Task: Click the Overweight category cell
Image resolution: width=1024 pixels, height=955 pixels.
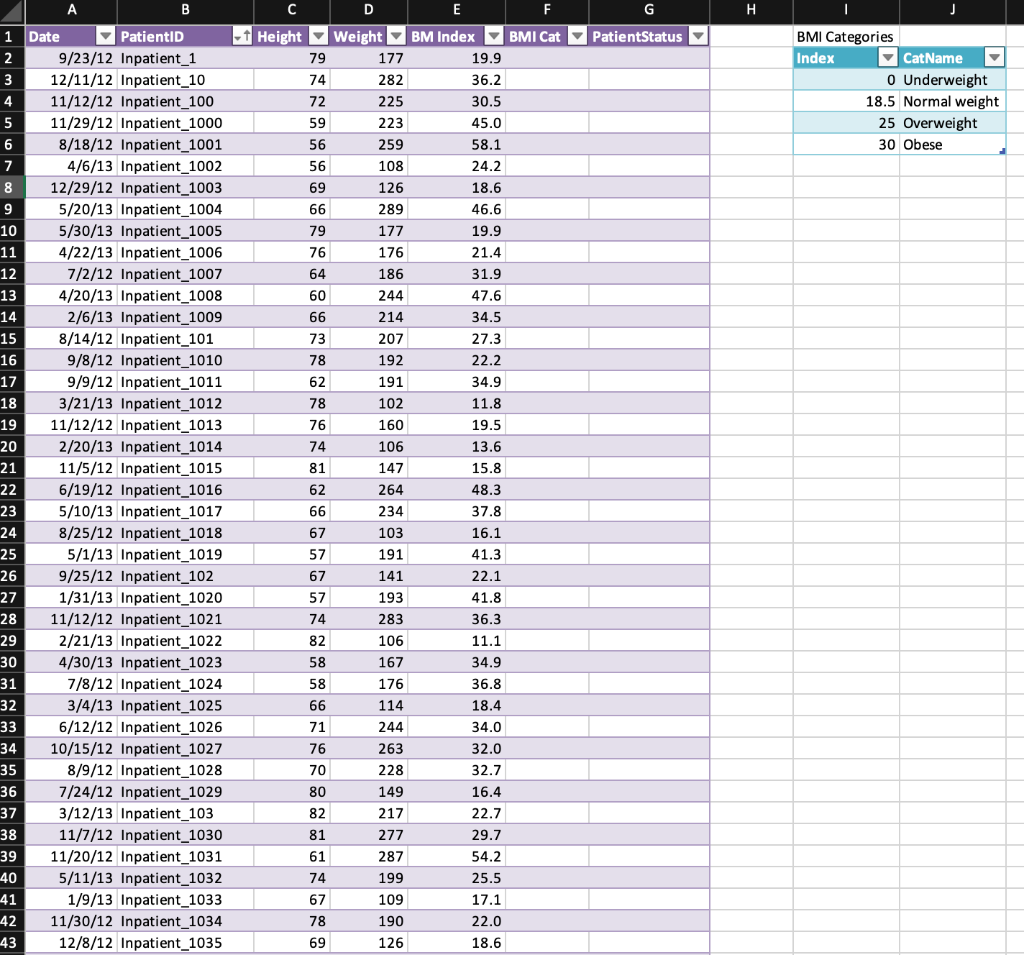Action: [952, 123]
